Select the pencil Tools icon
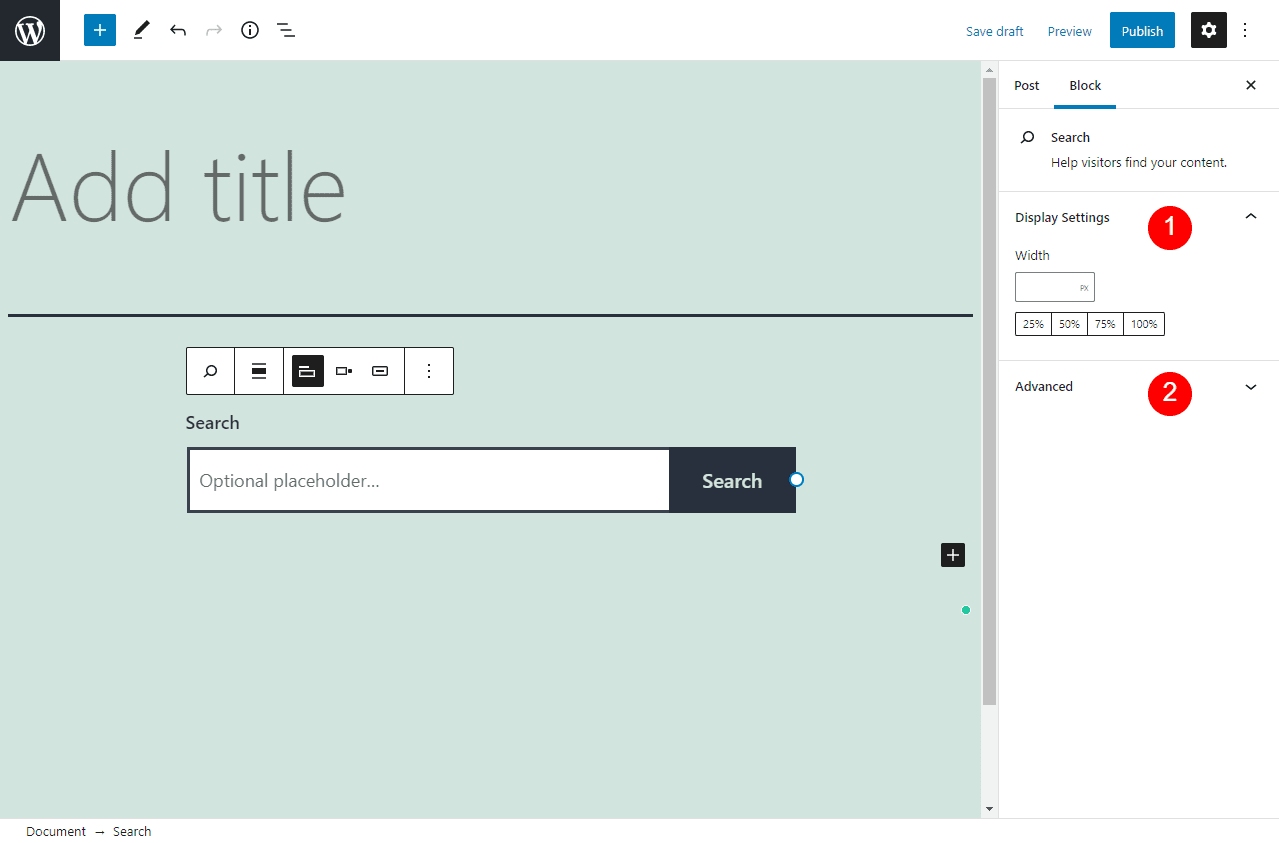 (141, 30)
